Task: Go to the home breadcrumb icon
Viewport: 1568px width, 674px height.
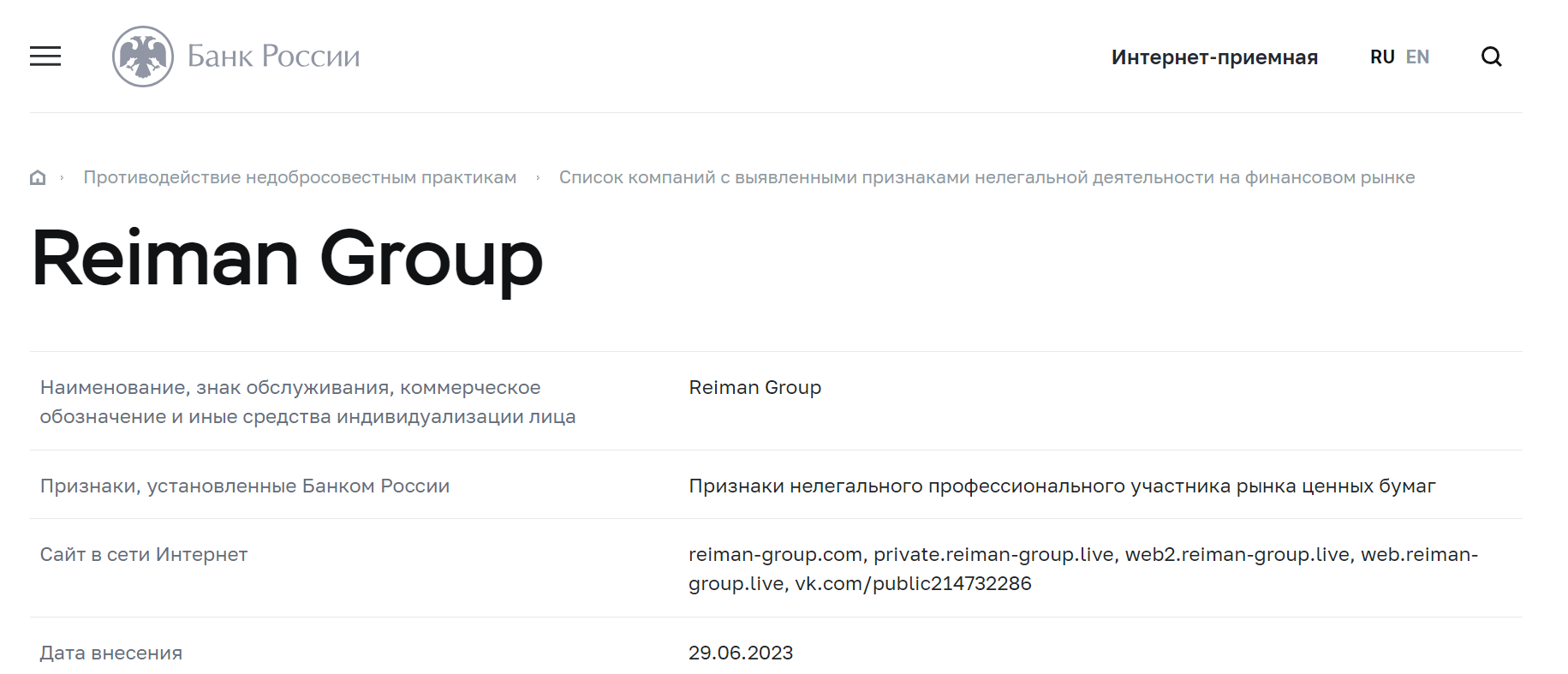Action: click(38, 177)
